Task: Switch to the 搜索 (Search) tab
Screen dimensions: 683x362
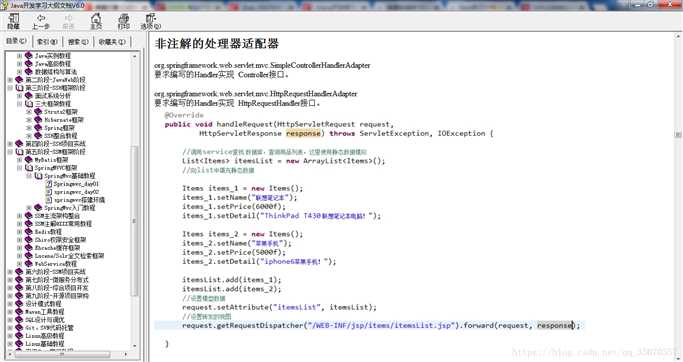Action: (78, 41)
